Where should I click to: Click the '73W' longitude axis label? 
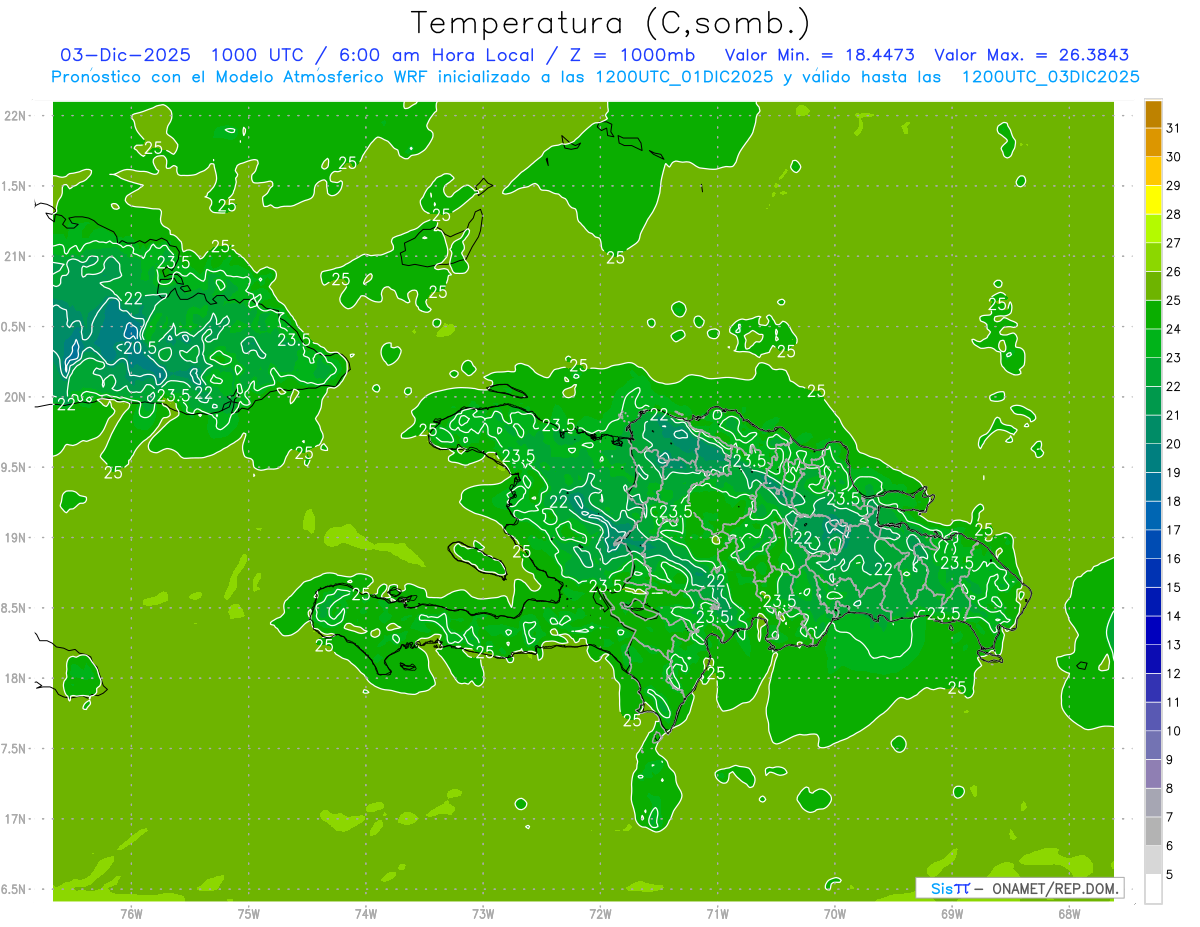pos(483,914)
